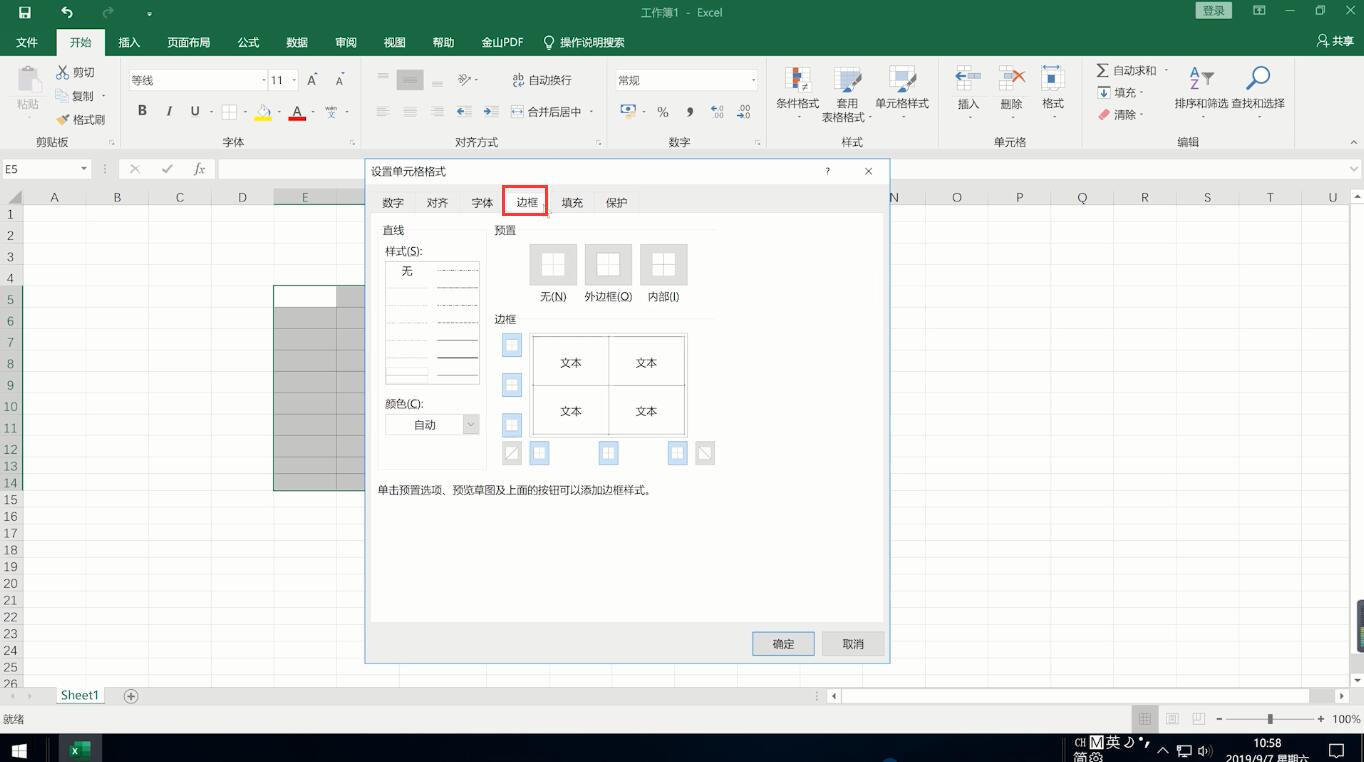Click the Save icon in the title bar

point(24,12)
